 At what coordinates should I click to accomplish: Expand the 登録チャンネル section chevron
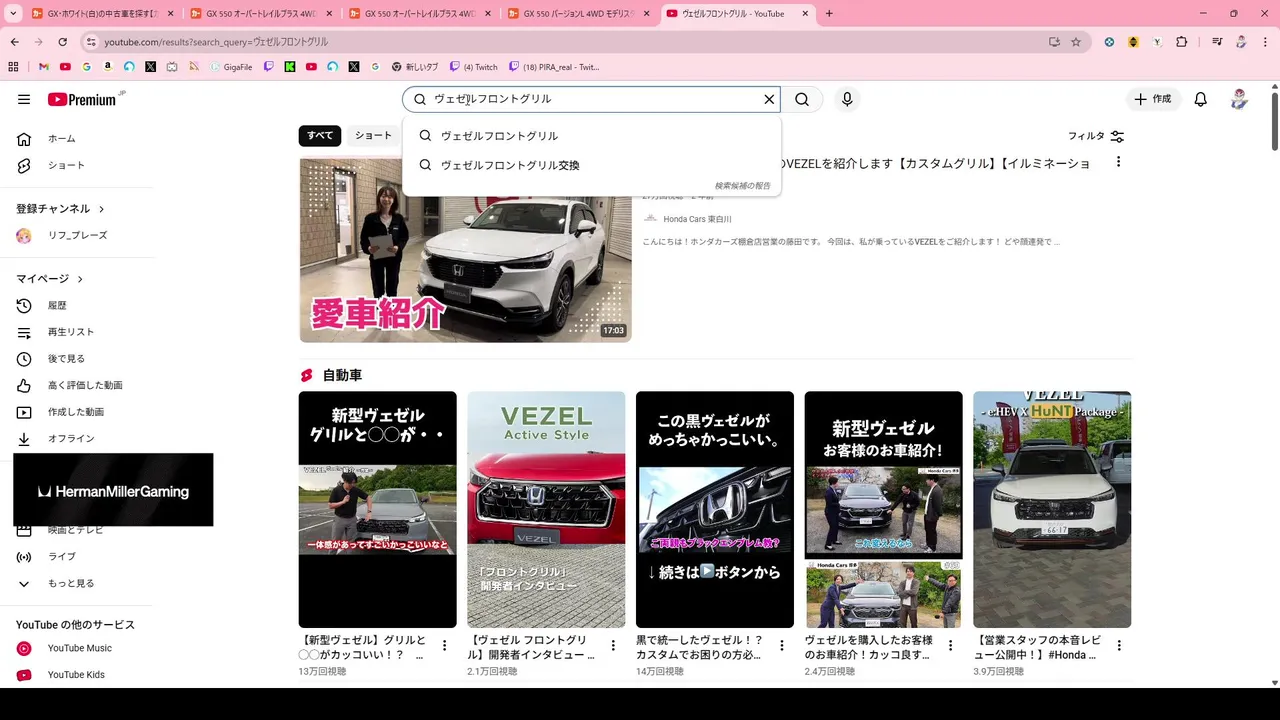tap(101, 209)
